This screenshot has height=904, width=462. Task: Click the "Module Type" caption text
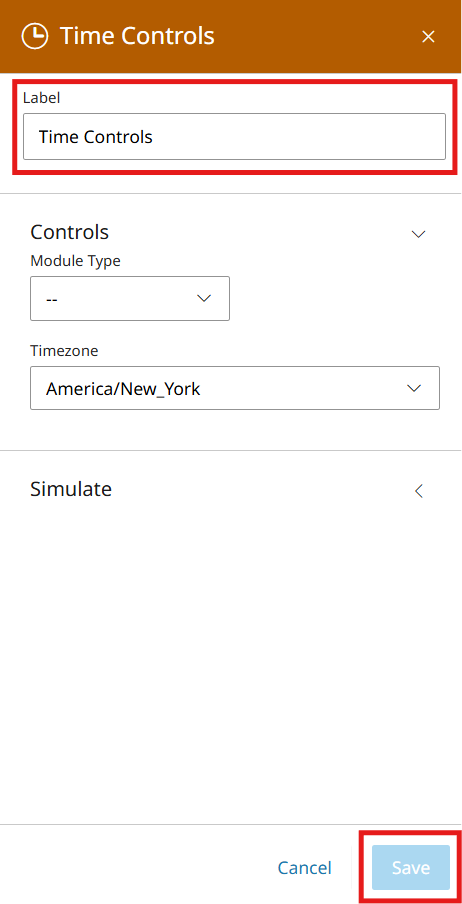76,261
